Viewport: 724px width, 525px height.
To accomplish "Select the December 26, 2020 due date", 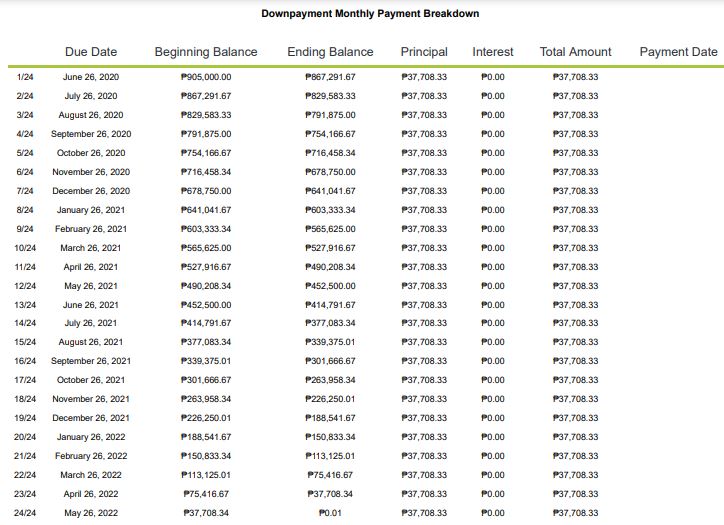I will coord(91,191).
